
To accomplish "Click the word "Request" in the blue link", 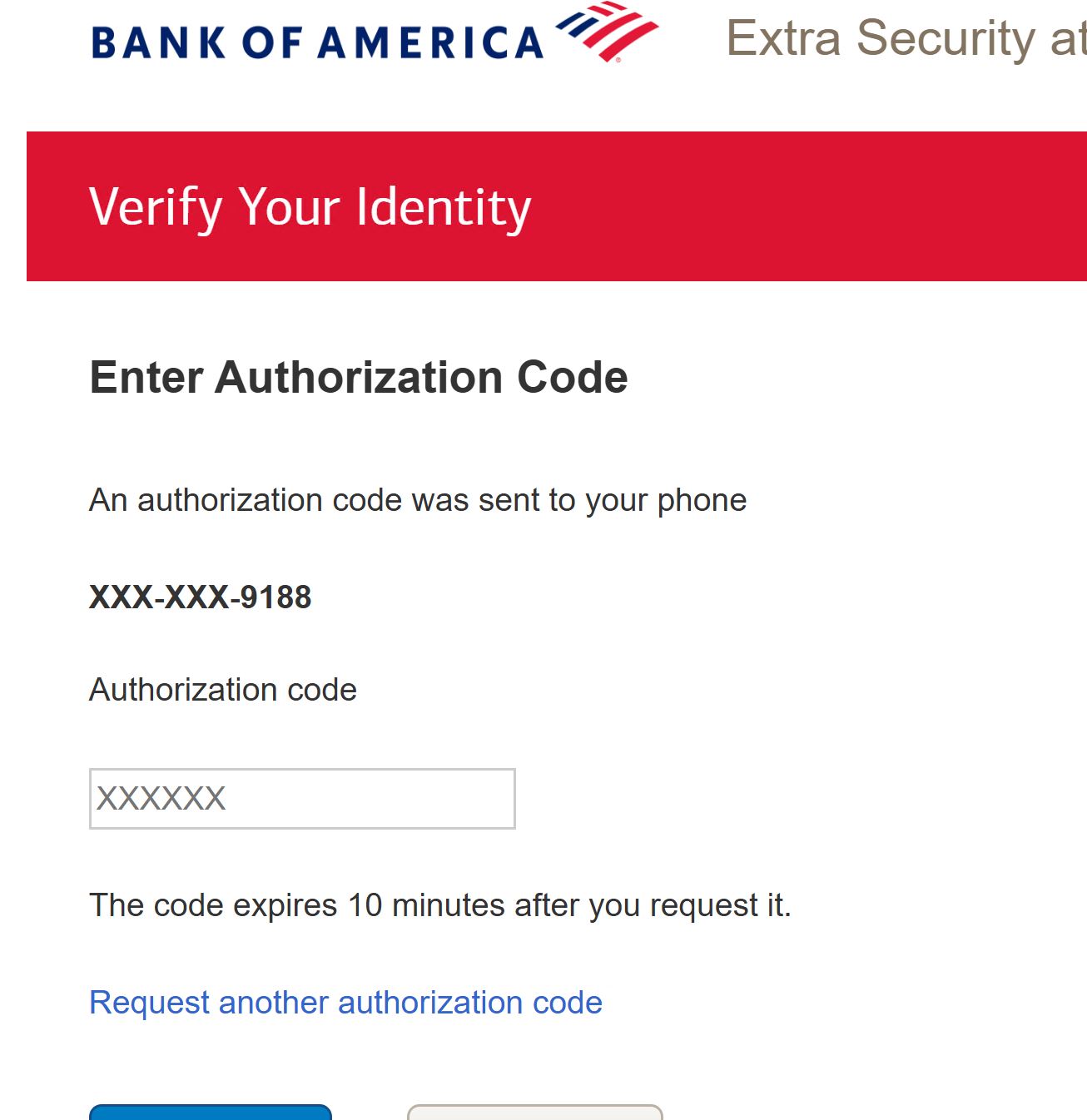I will tap(149, 1003).
